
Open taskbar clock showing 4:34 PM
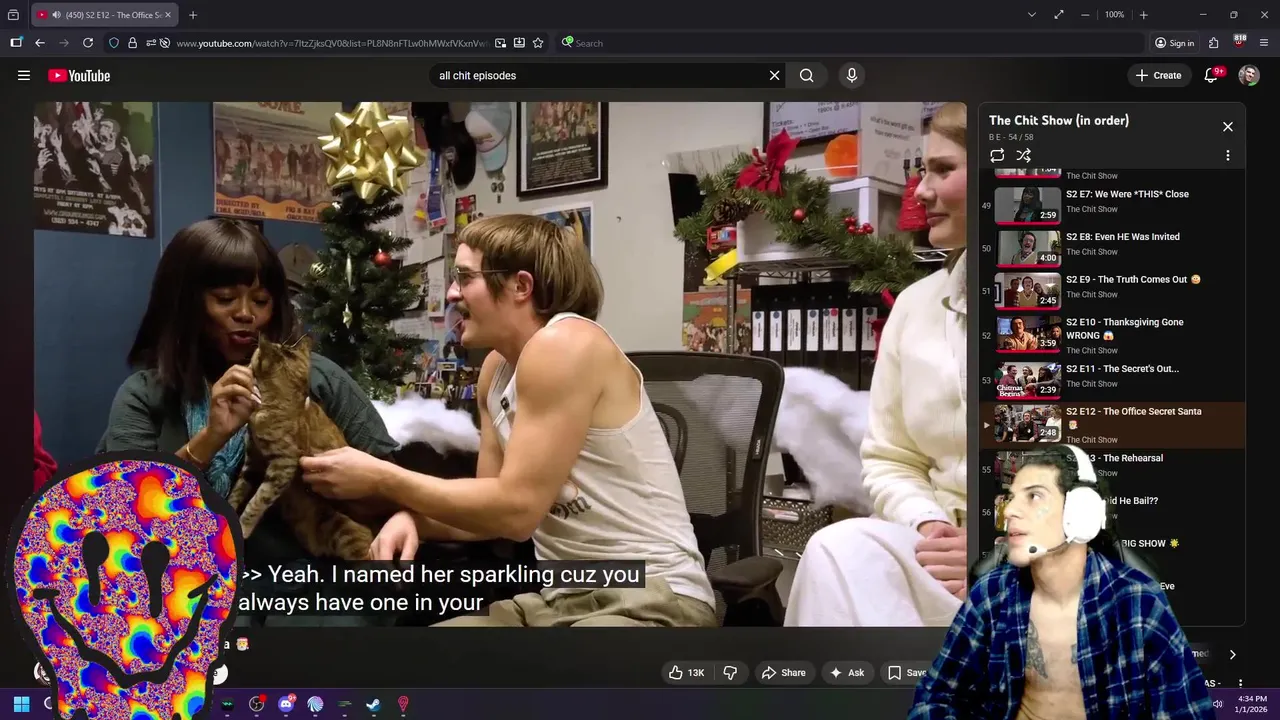pyautogui.click(x=1251, y=704)
